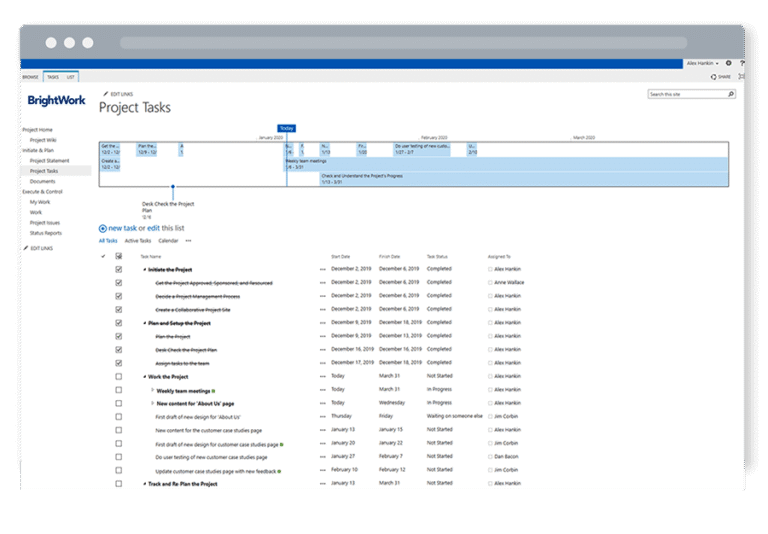Open ellipsis menu for New content for 'About Us' page

[322, 403]
